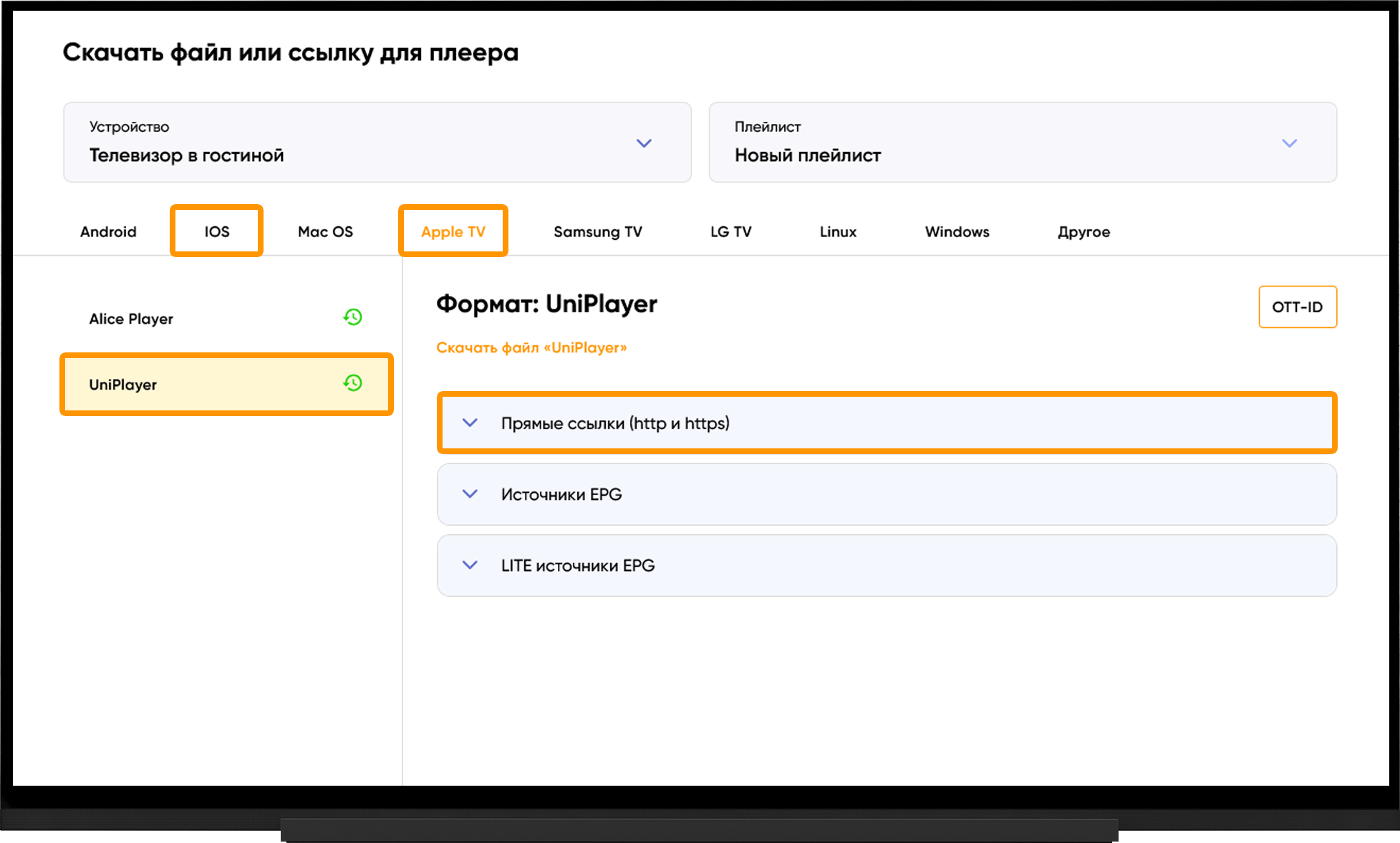This screenshot has height=843, width=1400.
Task: Click the OTT-ID button
Action: pyautogui.click(x=1298, y=307)
